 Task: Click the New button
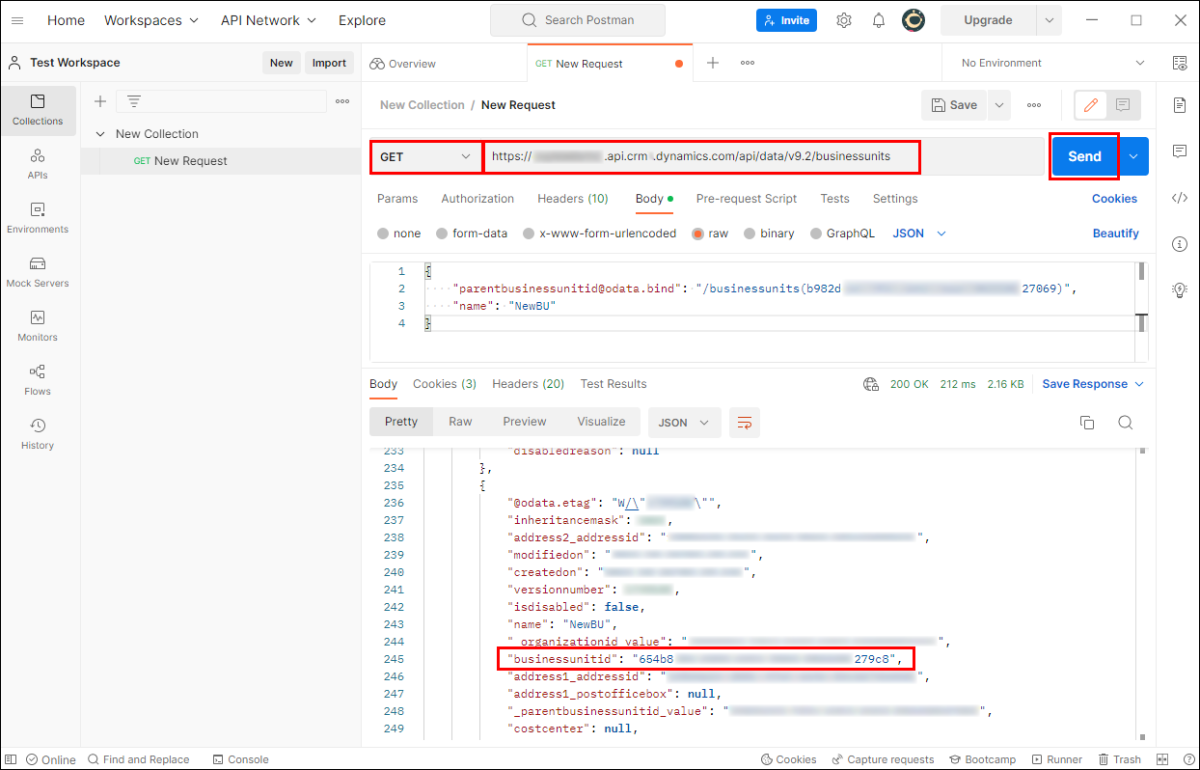pyautogui.click(x=281, y=63)
